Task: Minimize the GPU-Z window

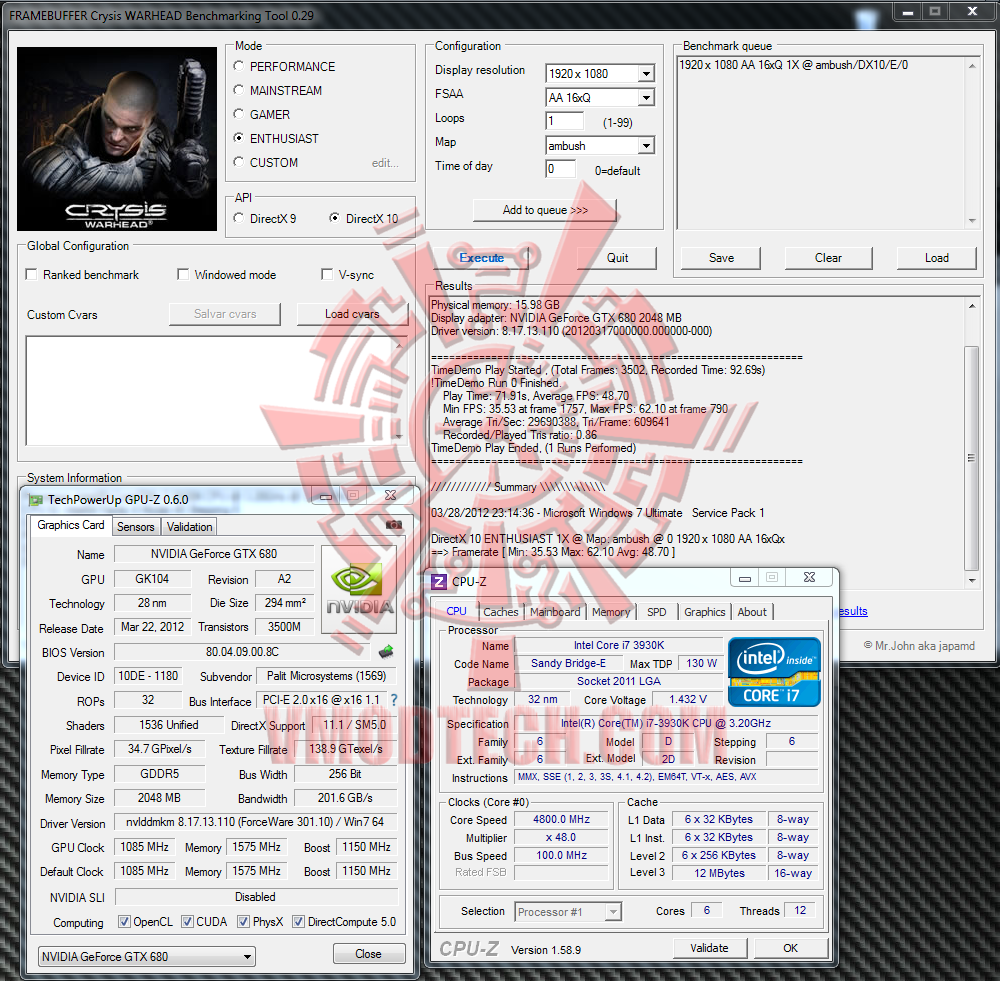Action: click(326, 496)
